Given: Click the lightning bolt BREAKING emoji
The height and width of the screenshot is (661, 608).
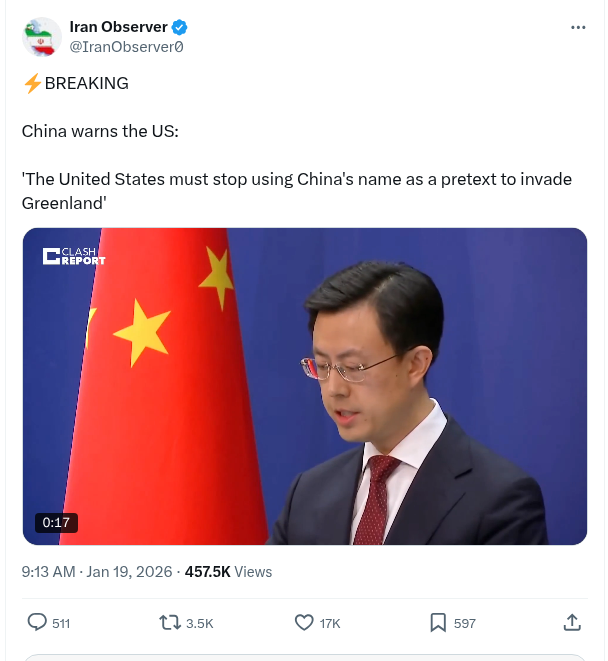Looking at the screenshot, I should point(32,83).
